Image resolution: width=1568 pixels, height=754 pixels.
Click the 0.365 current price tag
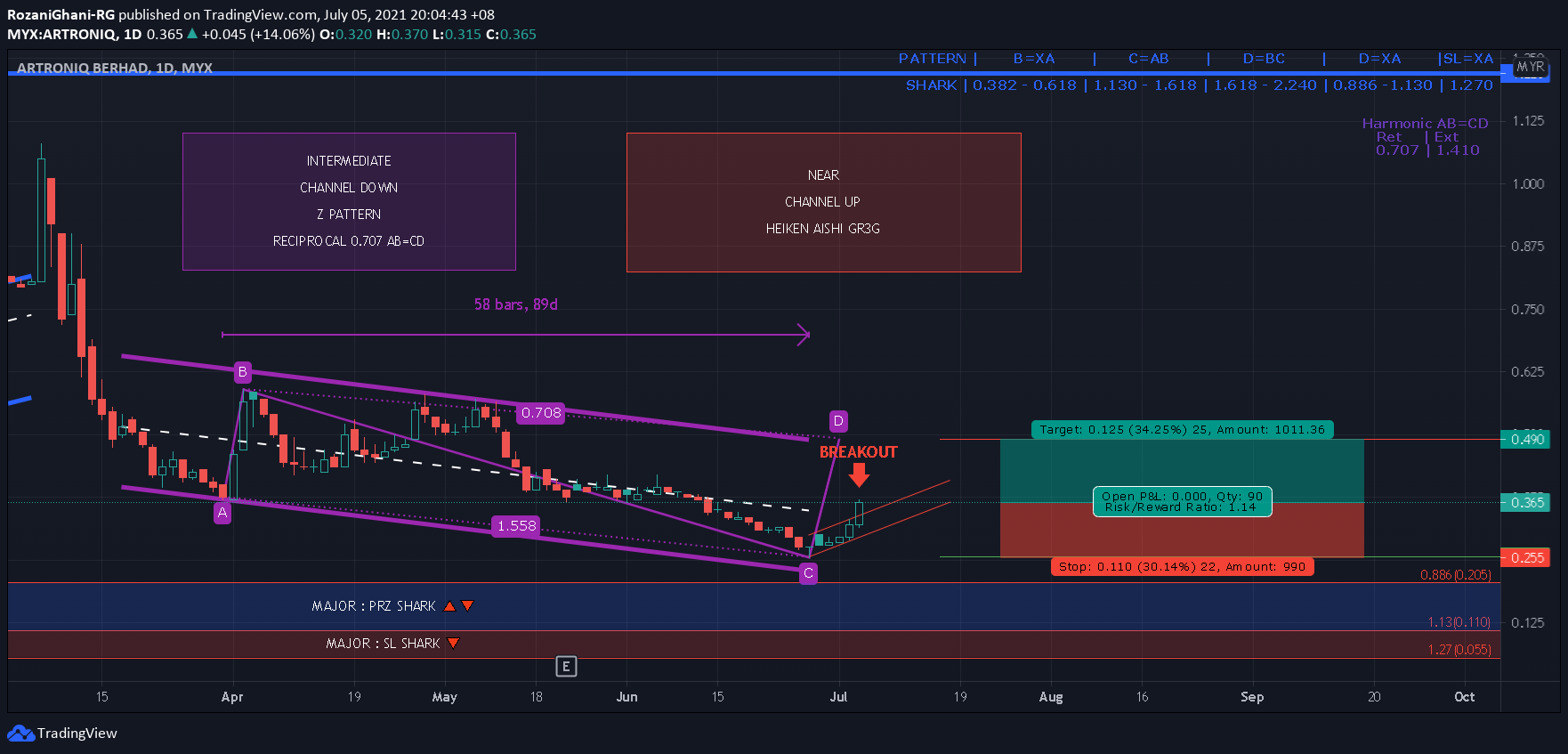[1526, 502]
